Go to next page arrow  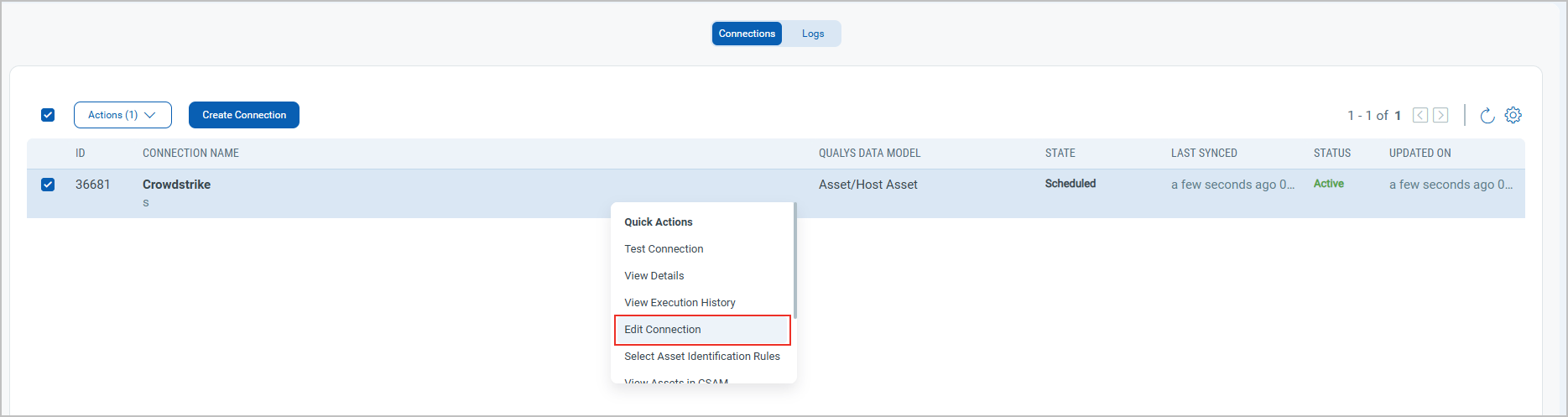1440,116
